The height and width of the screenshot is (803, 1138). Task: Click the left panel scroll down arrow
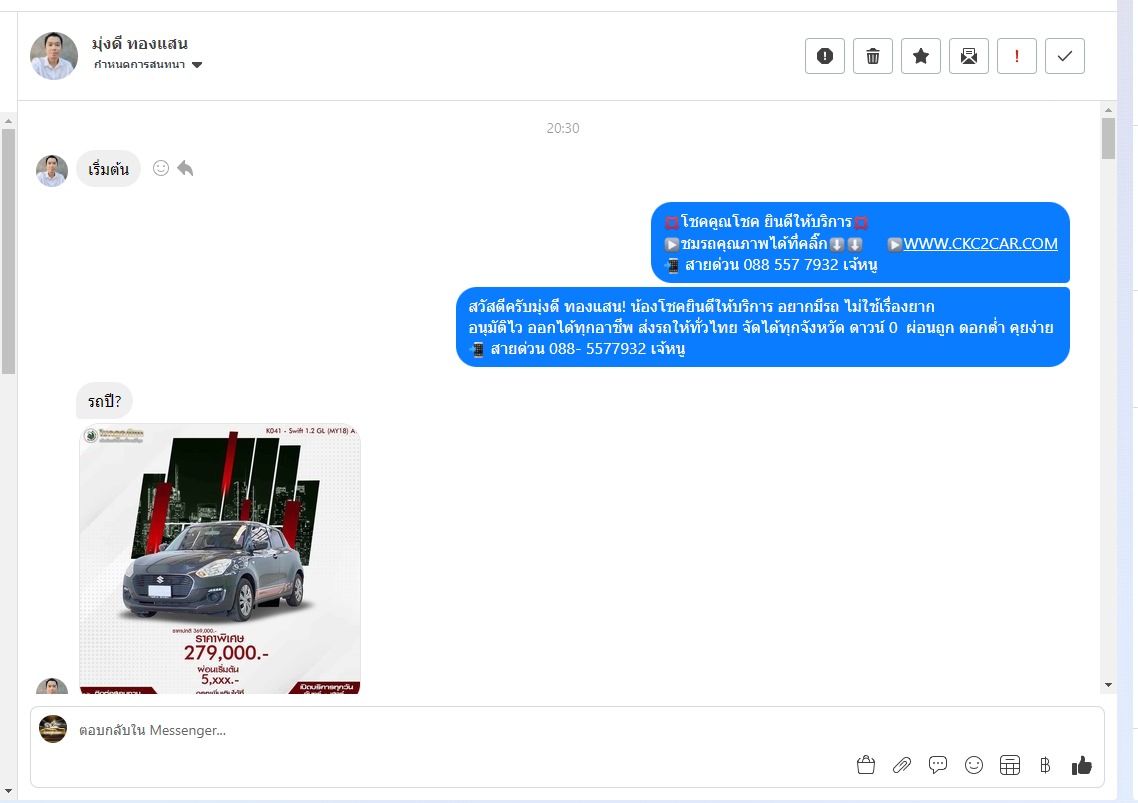click(x=9, y=791)
